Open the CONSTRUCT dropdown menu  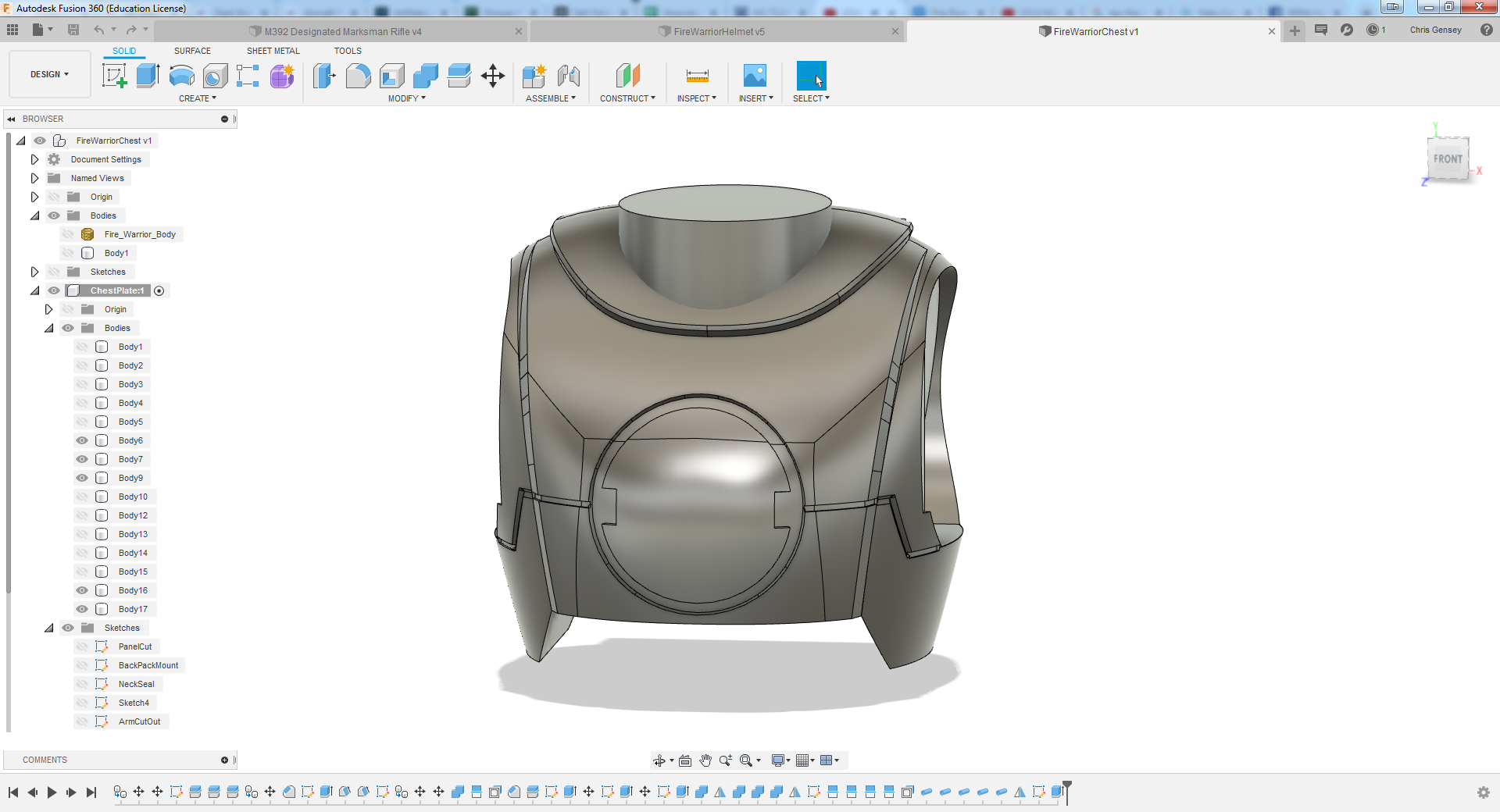point(627,98)
